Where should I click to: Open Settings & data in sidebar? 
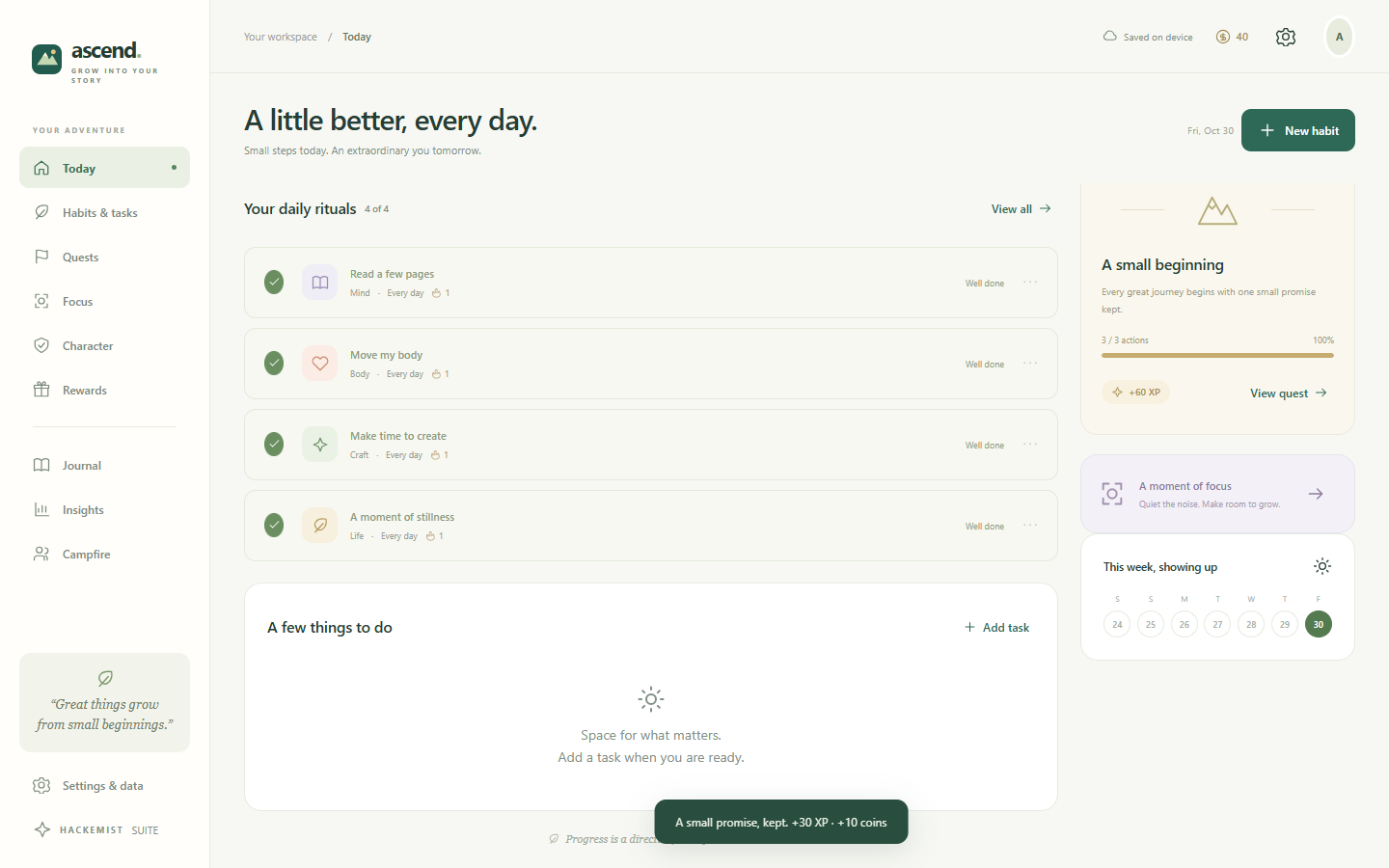(x=104, y=785)
